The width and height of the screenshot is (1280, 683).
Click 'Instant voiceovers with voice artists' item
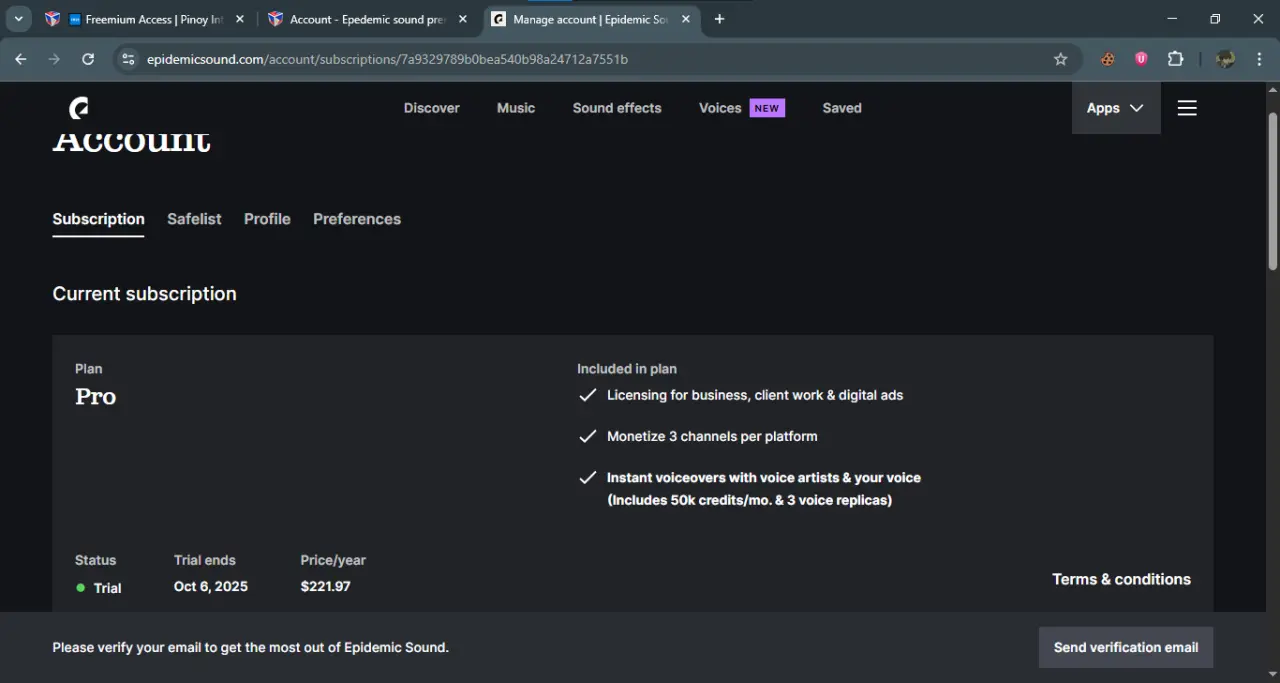click(764, 488)
